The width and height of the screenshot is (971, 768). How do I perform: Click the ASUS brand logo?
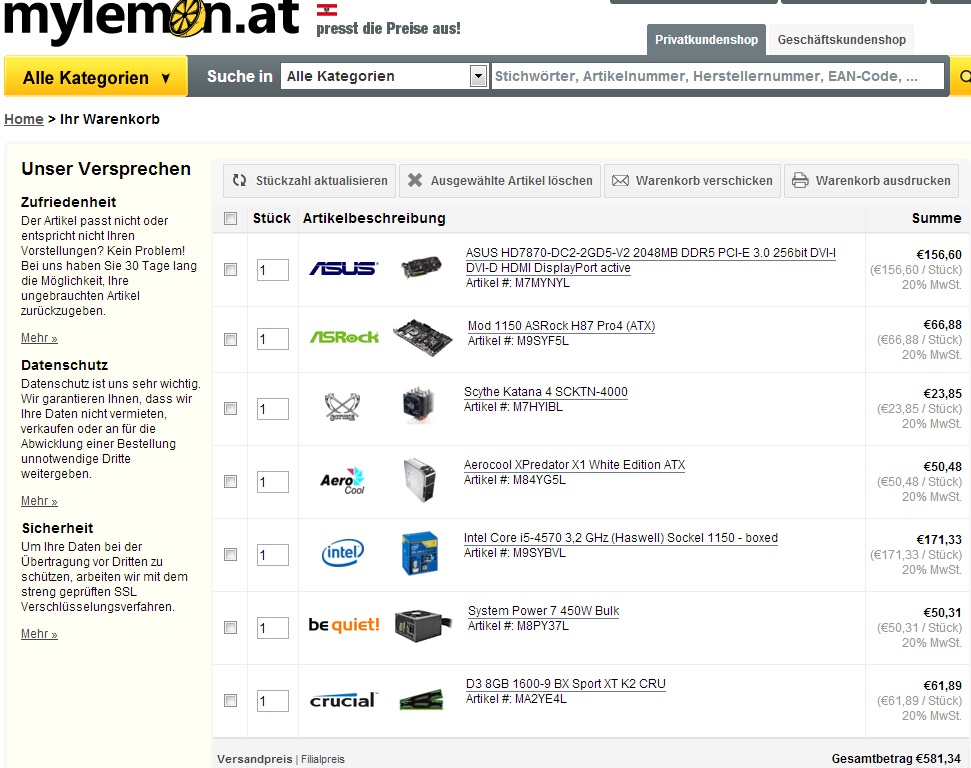click(343, 268)
